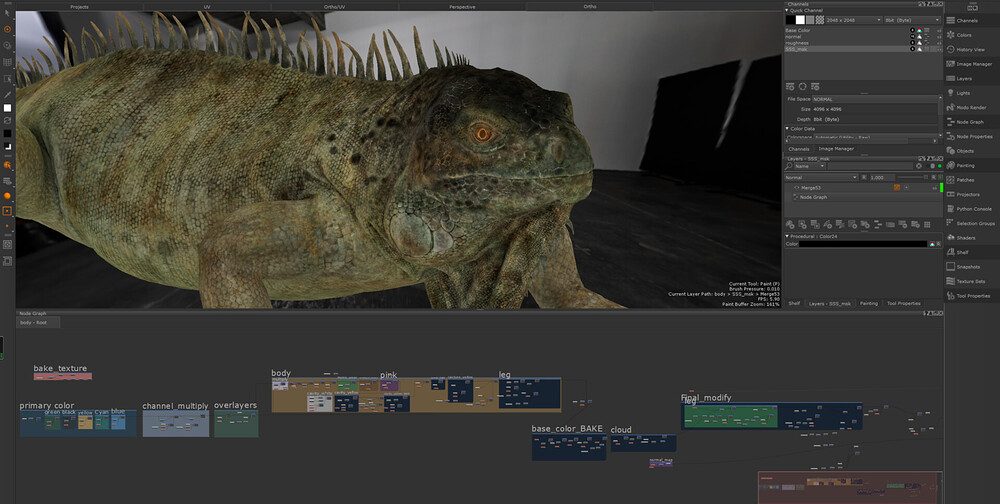Select the arrow Select tool in left toolbar

8,13
